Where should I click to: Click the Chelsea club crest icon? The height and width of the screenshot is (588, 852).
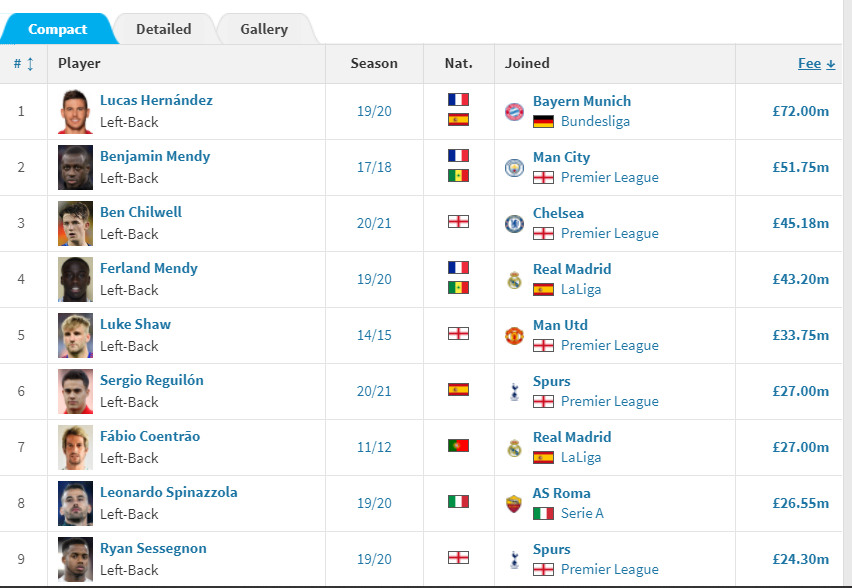click(514, 223)
